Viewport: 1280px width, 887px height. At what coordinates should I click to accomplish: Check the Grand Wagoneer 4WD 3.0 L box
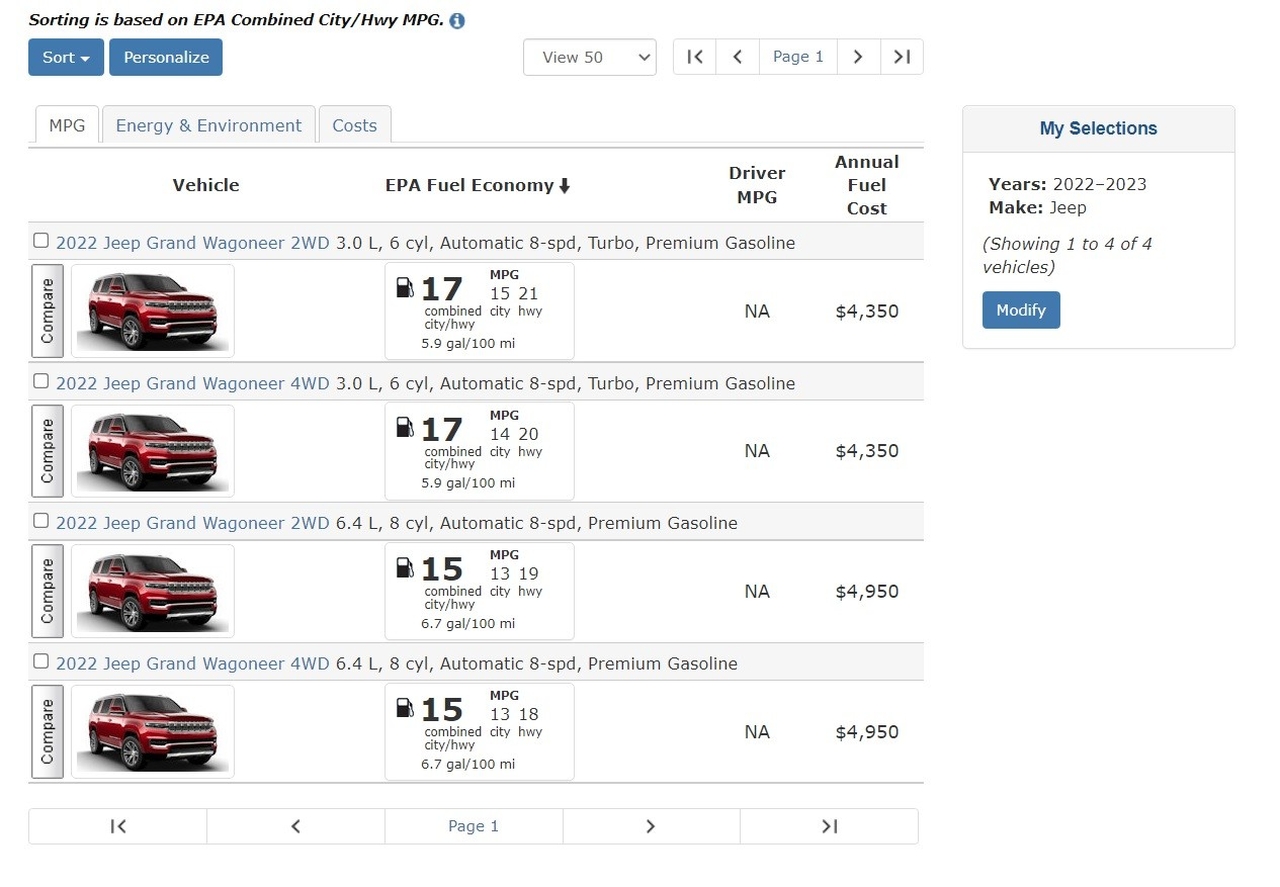pos(41,380)
